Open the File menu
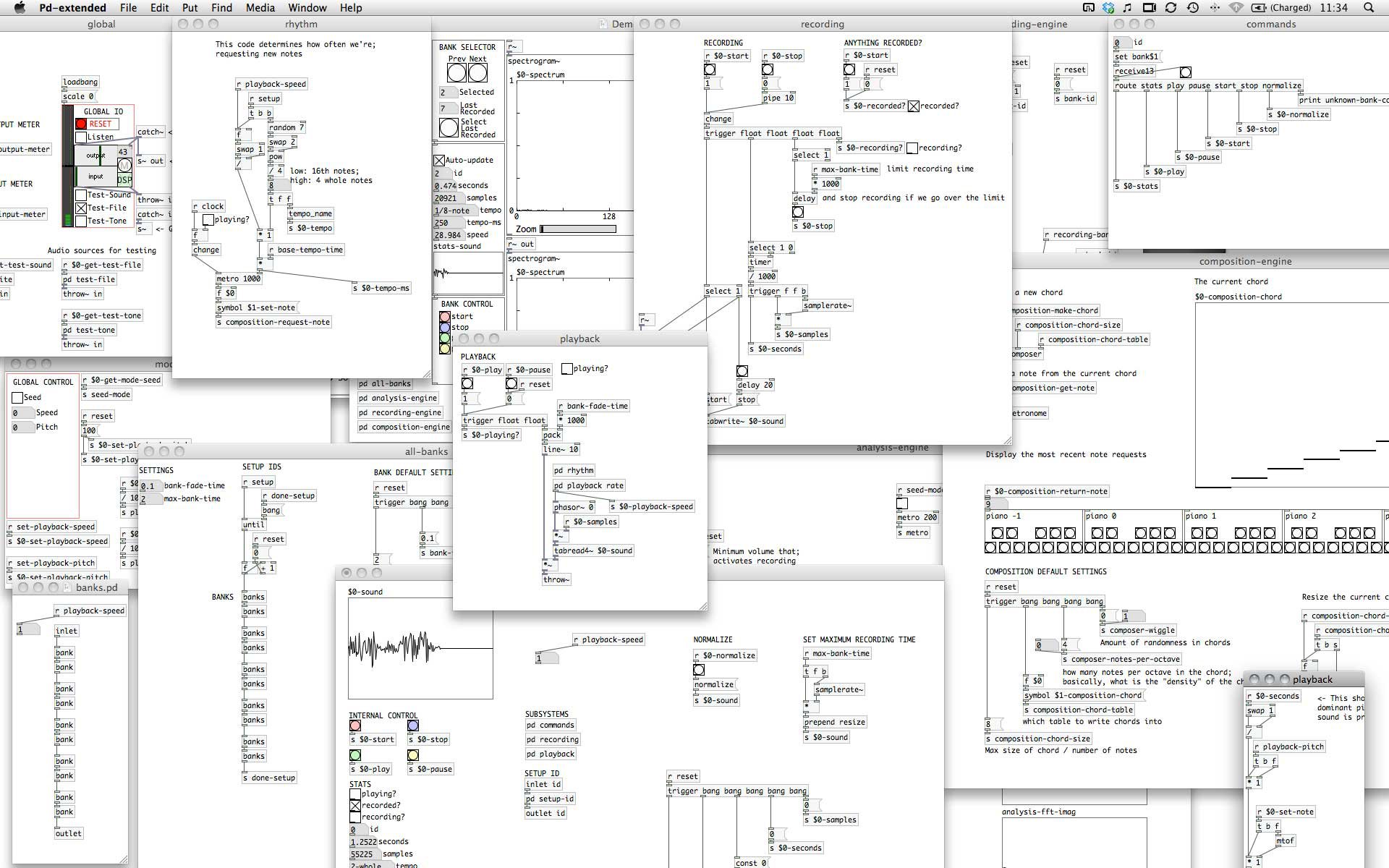The image size is (1389, 868). [128, 8]
